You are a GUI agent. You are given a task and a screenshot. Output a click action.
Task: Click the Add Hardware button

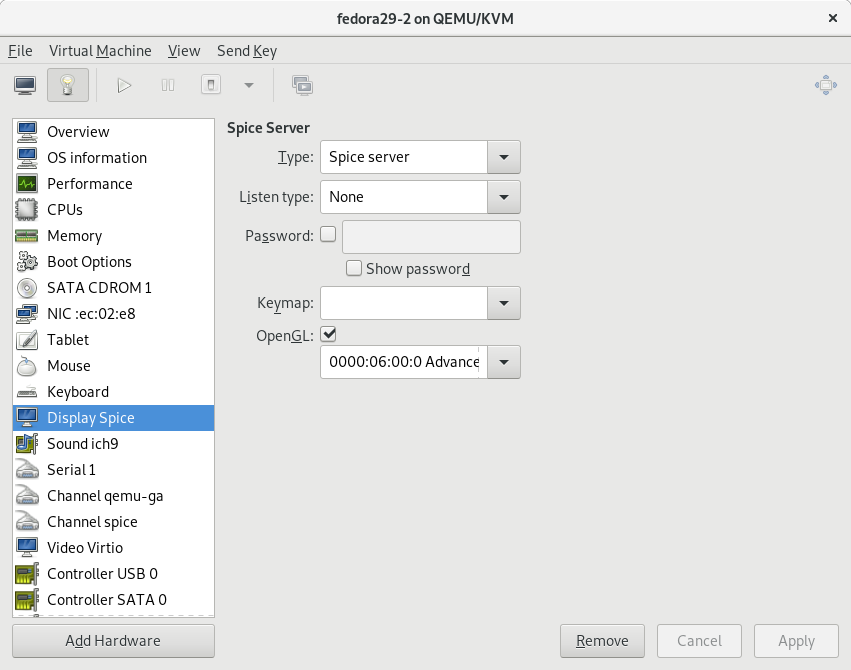[x=113, y=641]
